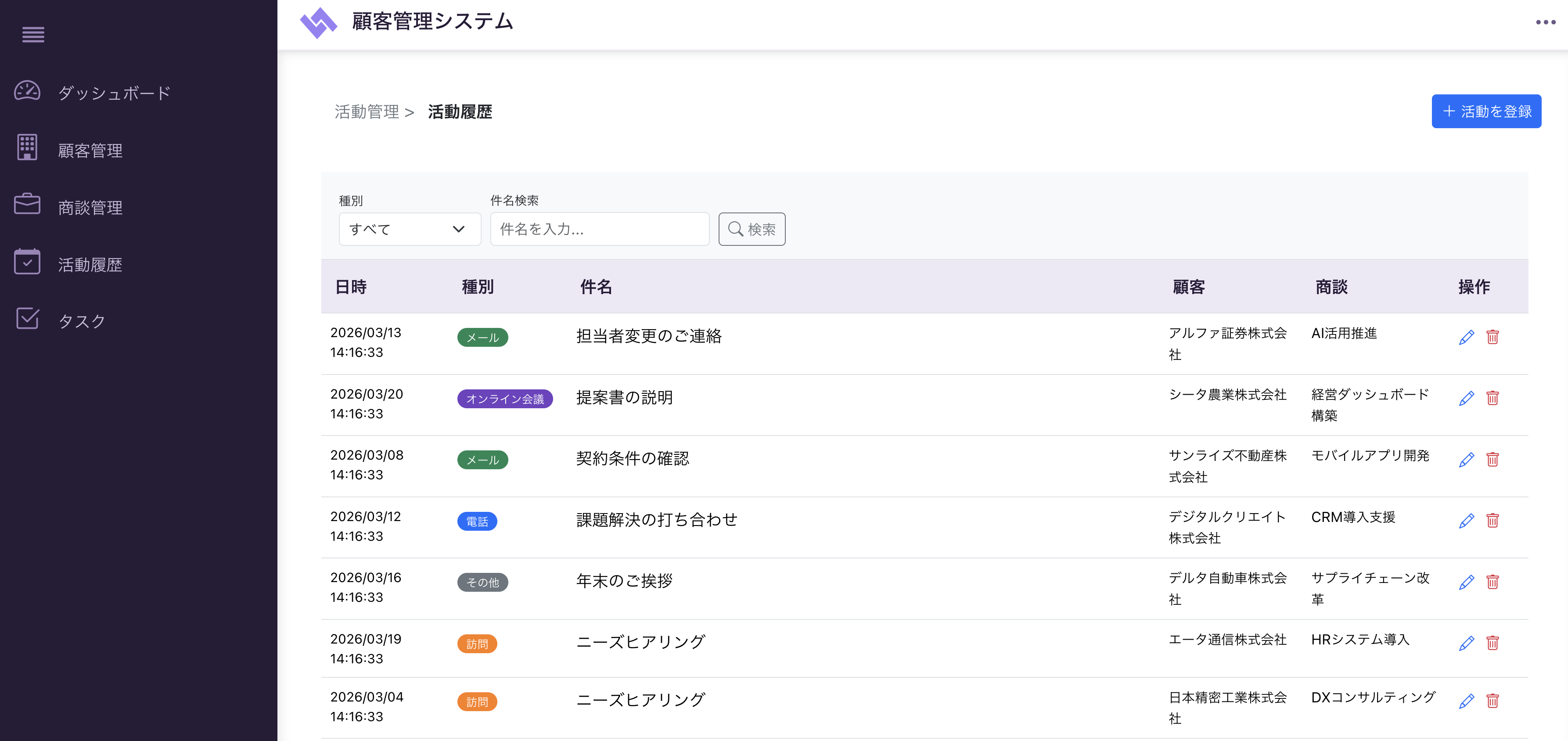
Task: Click the 検索 search button
Action: point(752,229)
